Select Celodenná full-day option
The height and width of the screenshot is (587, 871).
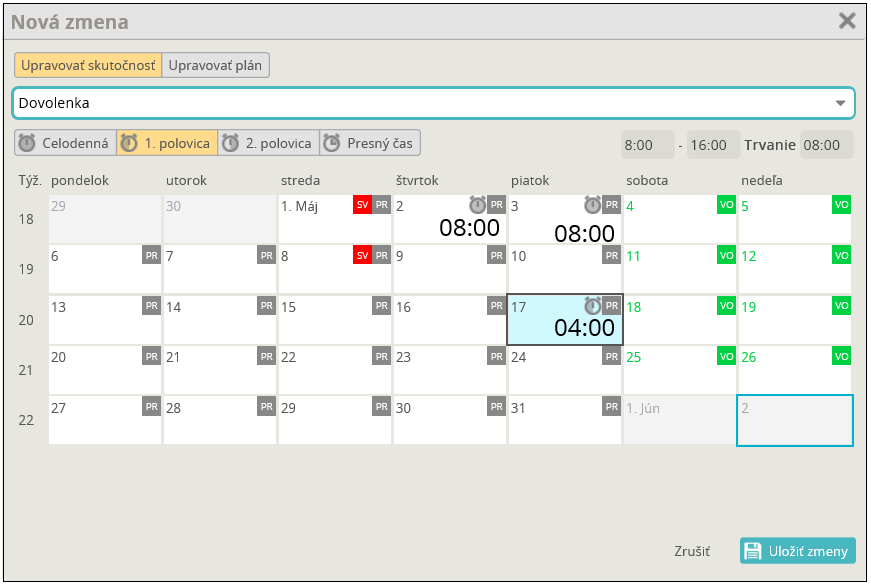pos(66,143)
